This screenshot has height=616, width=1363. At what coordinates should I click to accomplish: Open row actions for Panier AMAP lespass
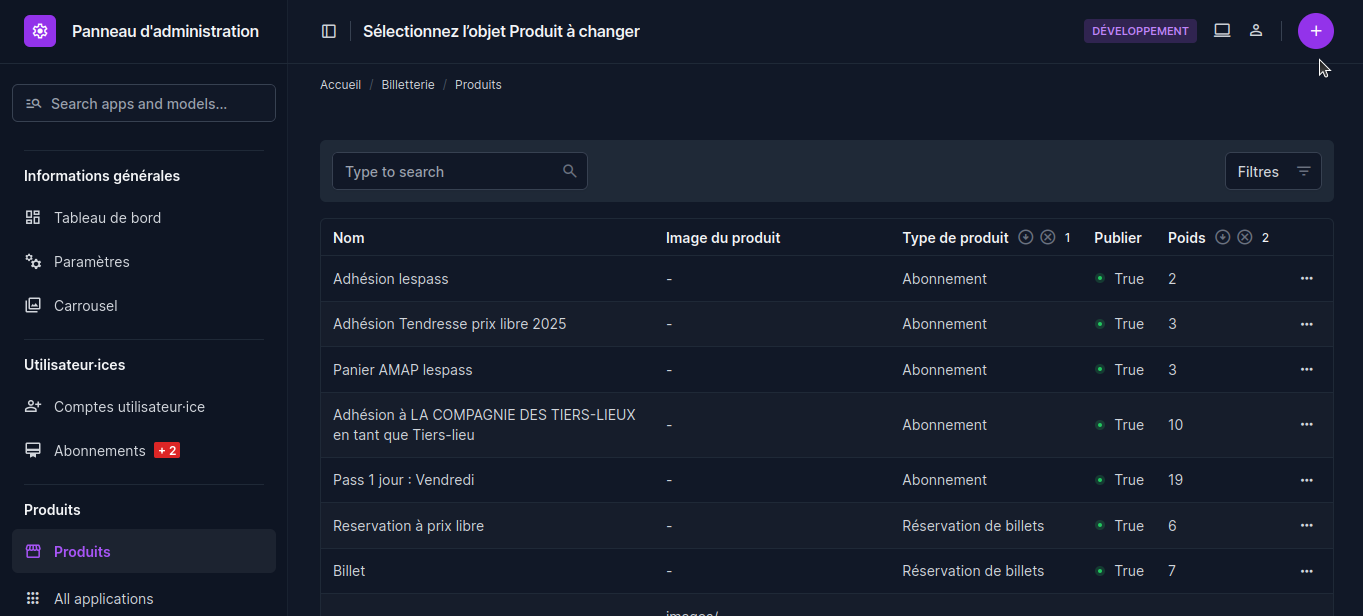coord(1306,370)
